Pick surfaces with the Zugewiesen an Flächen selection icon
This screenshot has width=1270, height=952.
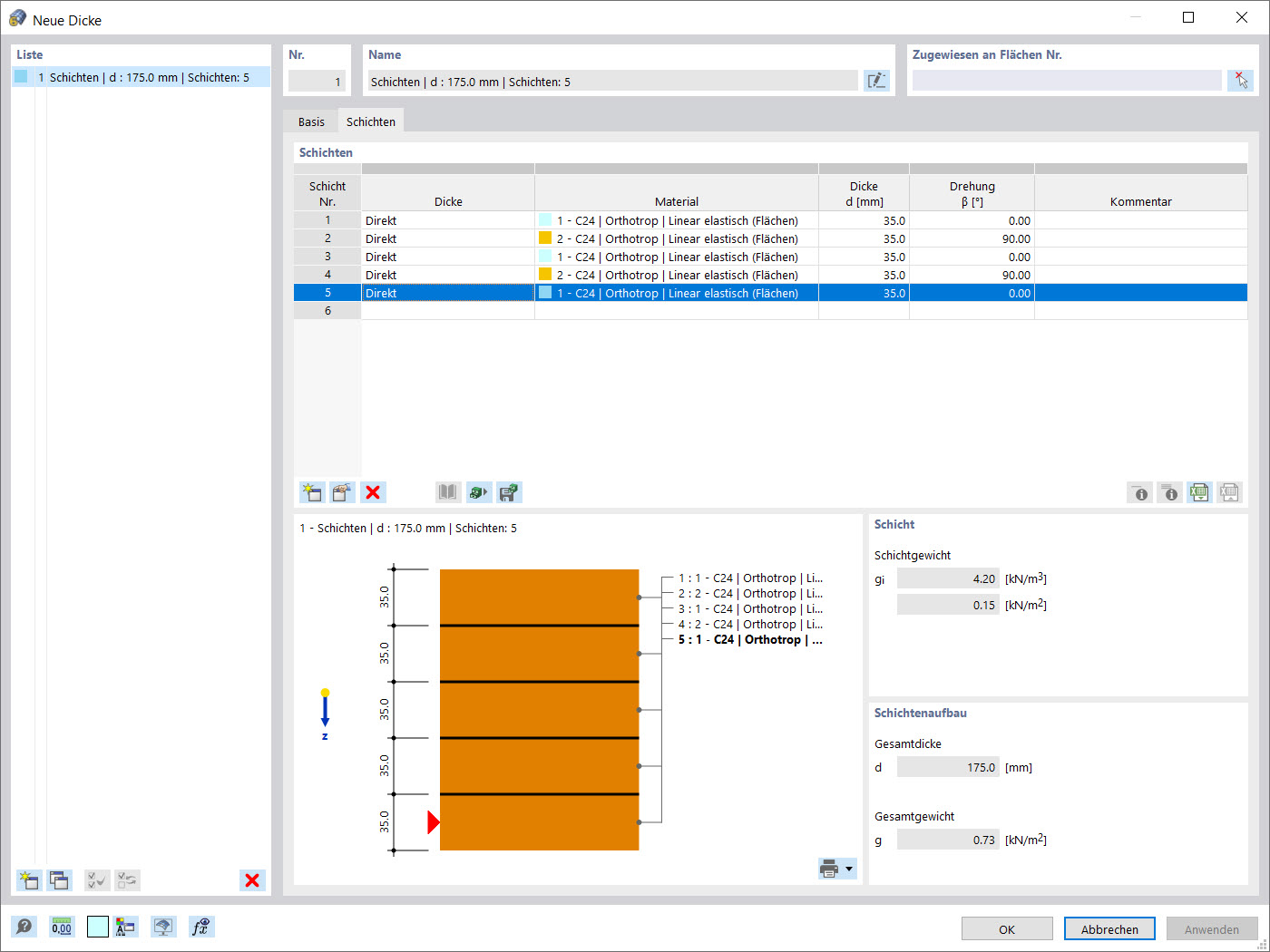pyautogui.click(x=1240, y=81)
